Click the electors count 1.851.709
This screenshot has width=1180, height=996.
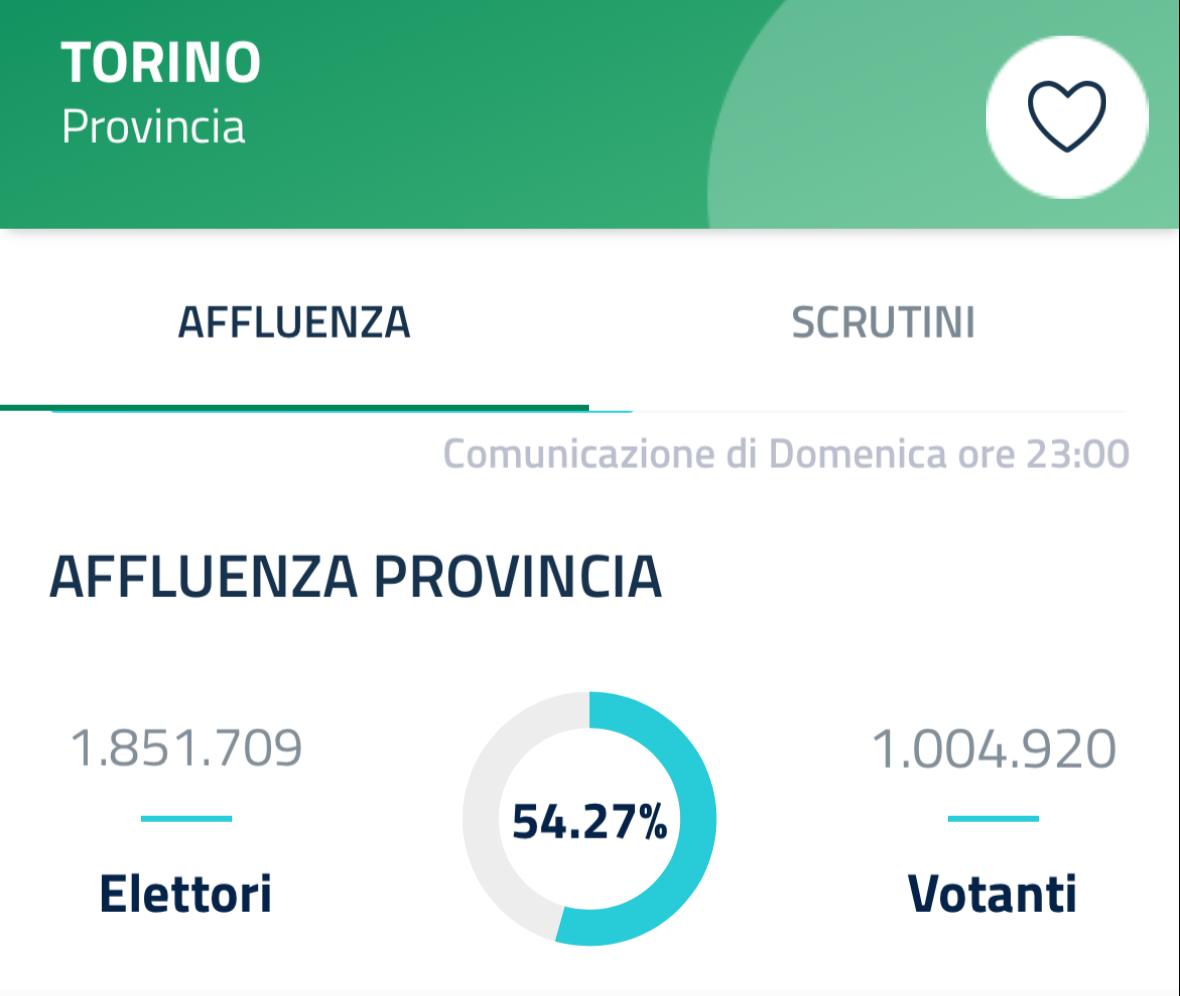pos(186,750)
